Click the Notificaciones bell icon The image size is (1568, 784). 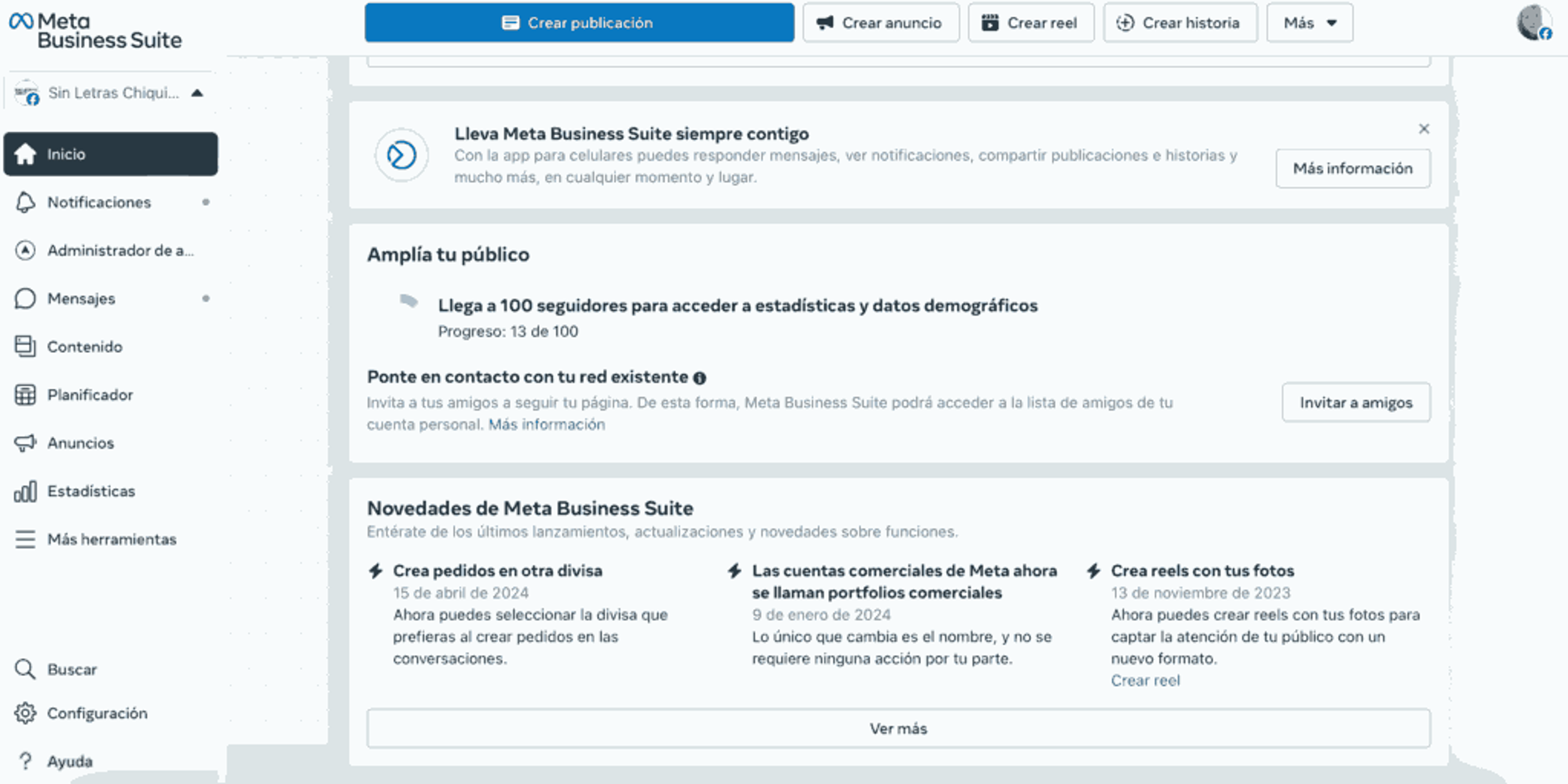pos(25,202)
